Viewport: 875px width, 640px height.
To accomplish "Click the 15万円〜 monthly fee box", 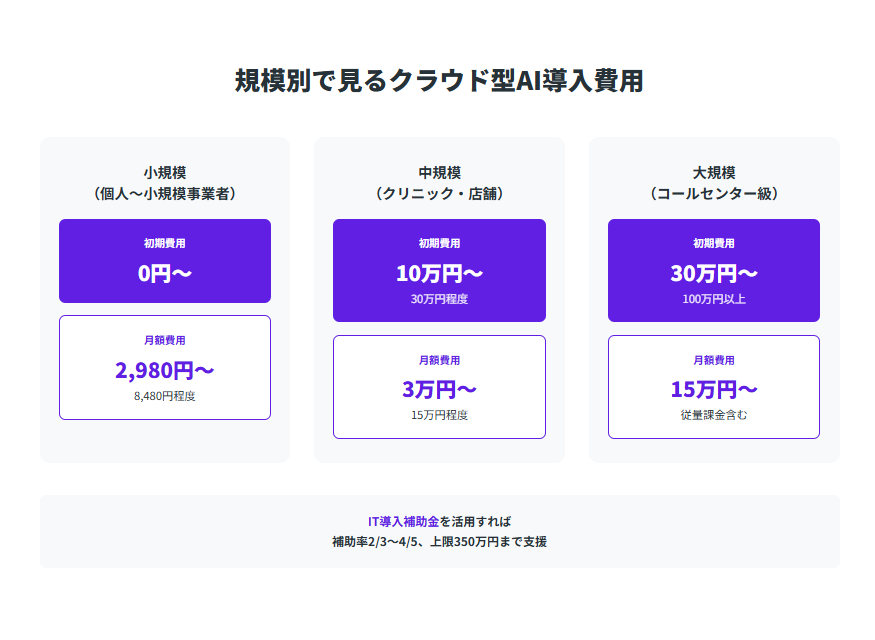I will [x=713, y=387].
